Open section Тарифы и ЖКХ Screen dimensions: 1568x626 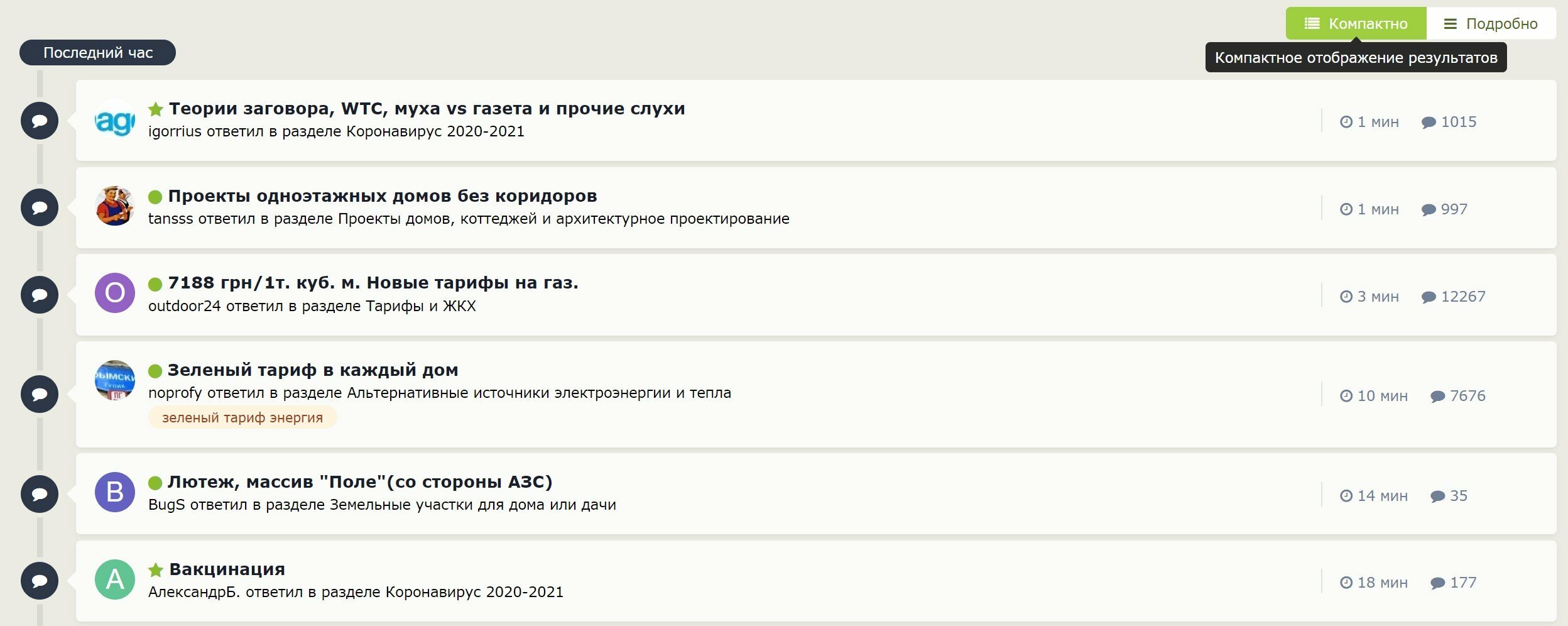coord(421,306)
